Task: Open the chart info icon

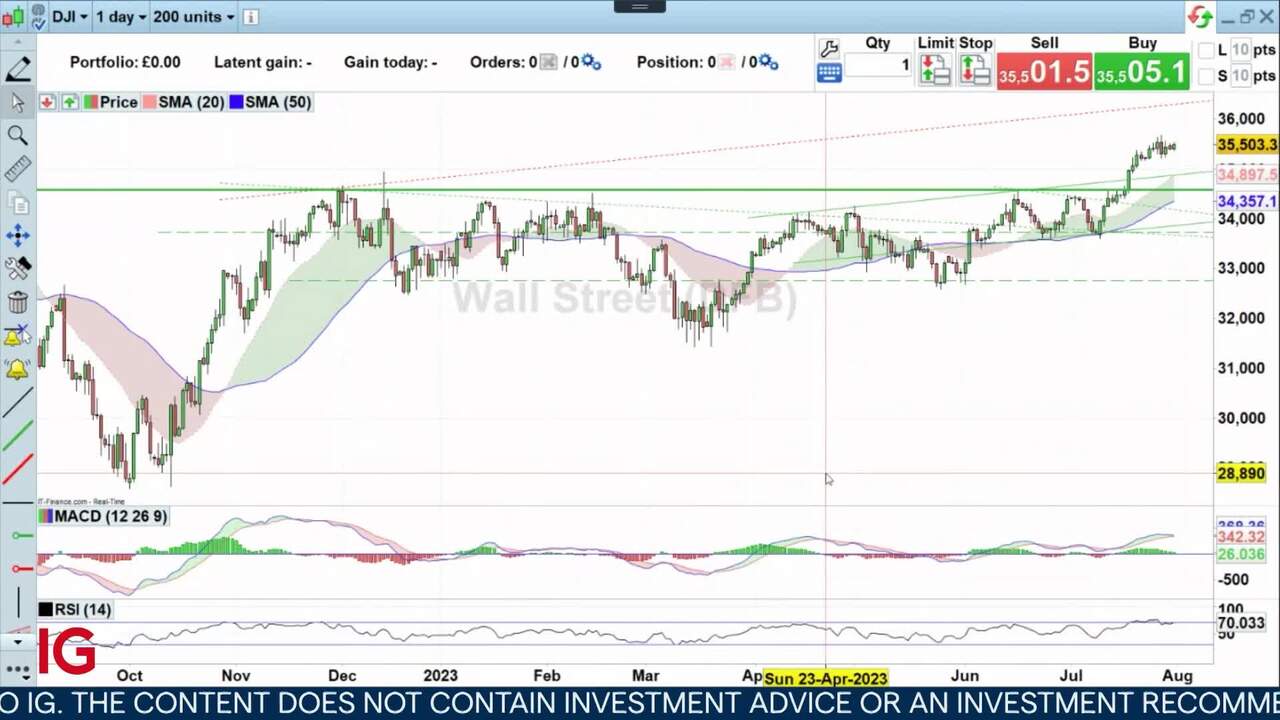Action: 251,17
